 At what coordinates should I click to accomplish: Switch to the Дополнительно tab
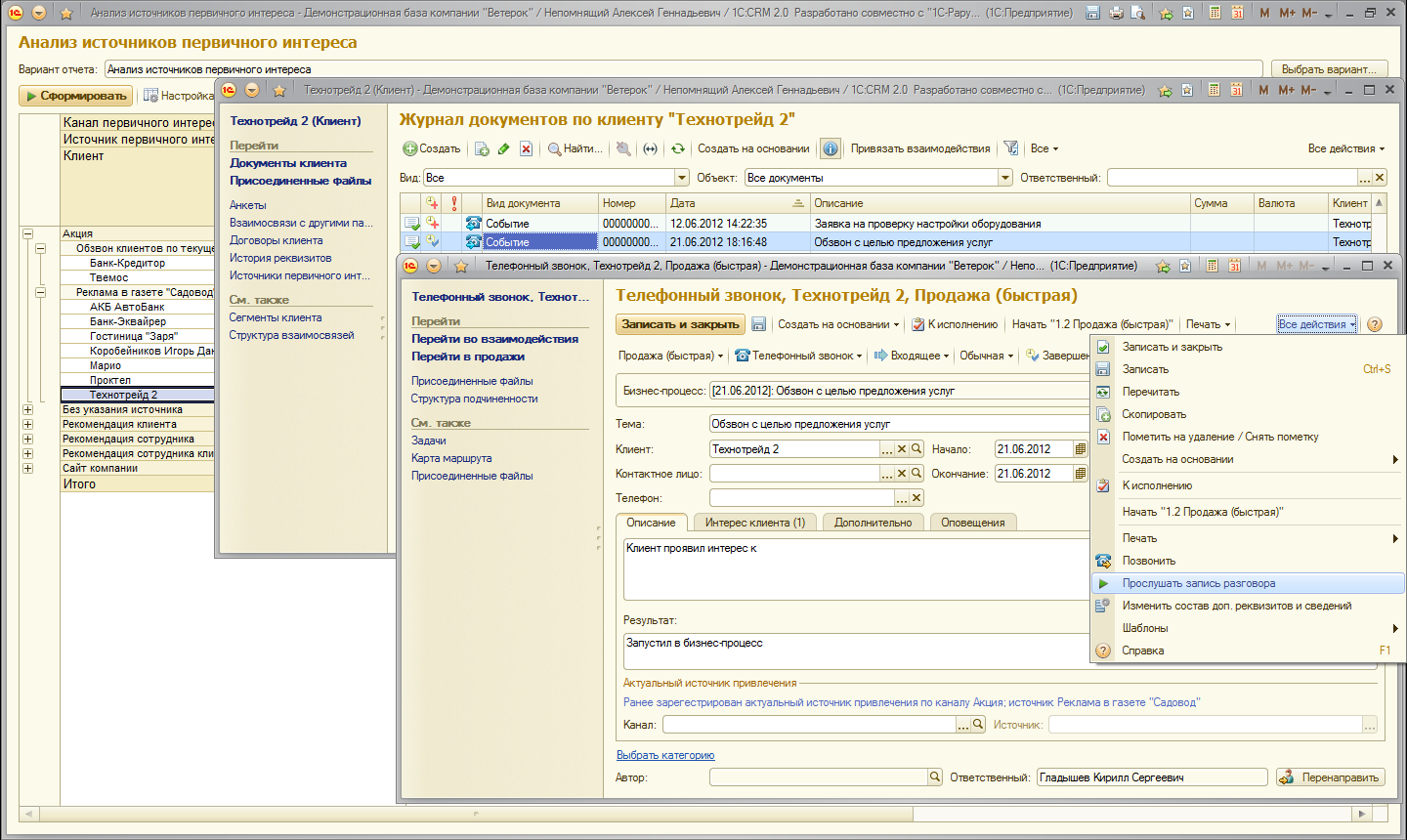click(x=873, y=523)
